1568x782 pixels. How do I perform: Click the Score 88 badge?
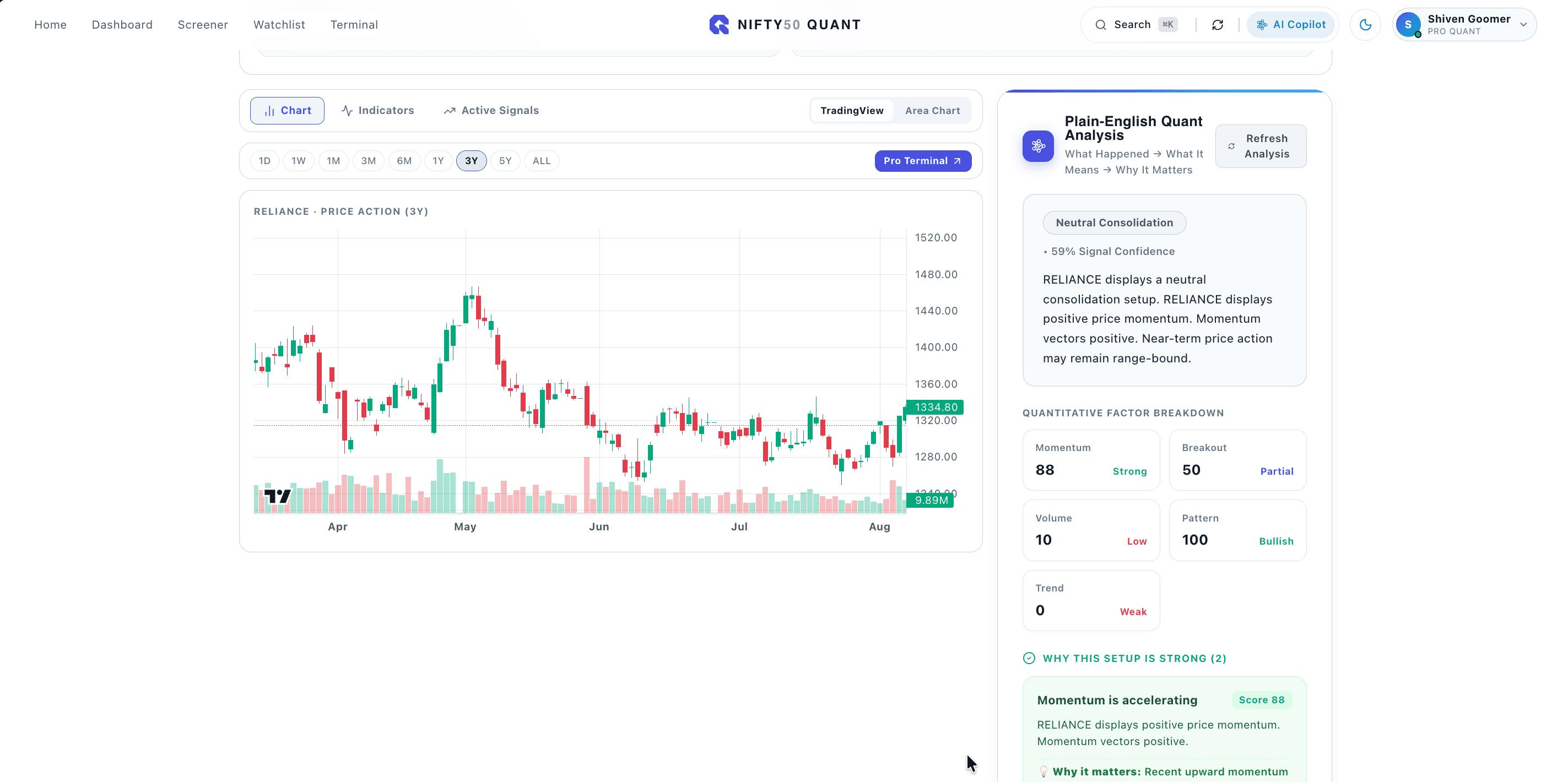[x=1261, y=700]
